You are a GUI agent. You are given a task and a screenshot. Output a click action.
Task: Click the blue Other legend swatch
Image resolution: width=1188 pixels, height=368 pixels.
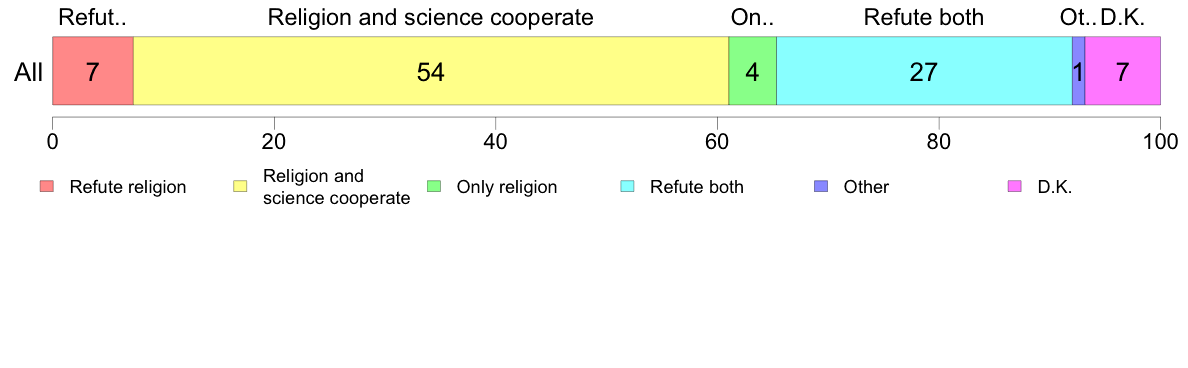click(x=823, y=187)
